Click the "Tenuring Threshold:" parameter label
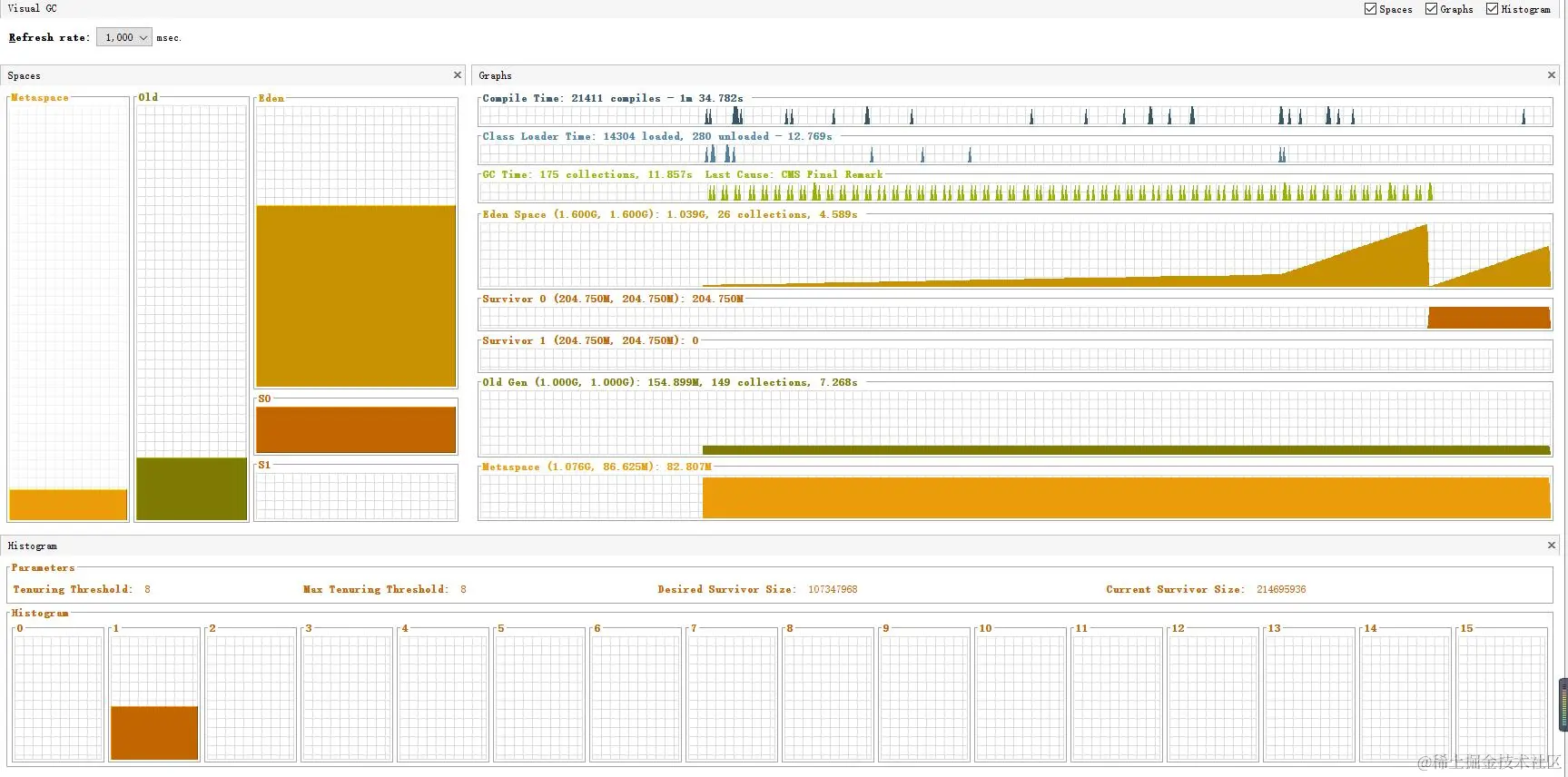Viewport: 1568px width, 777px height. [x=73, y=589]
